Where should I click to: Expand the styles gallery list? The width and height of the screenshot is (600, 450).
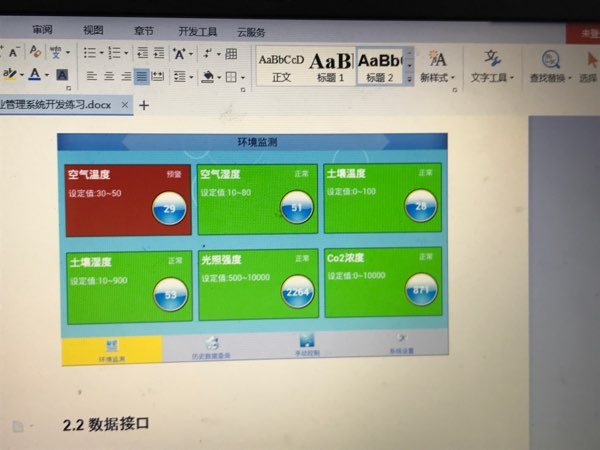pos(409,80)
